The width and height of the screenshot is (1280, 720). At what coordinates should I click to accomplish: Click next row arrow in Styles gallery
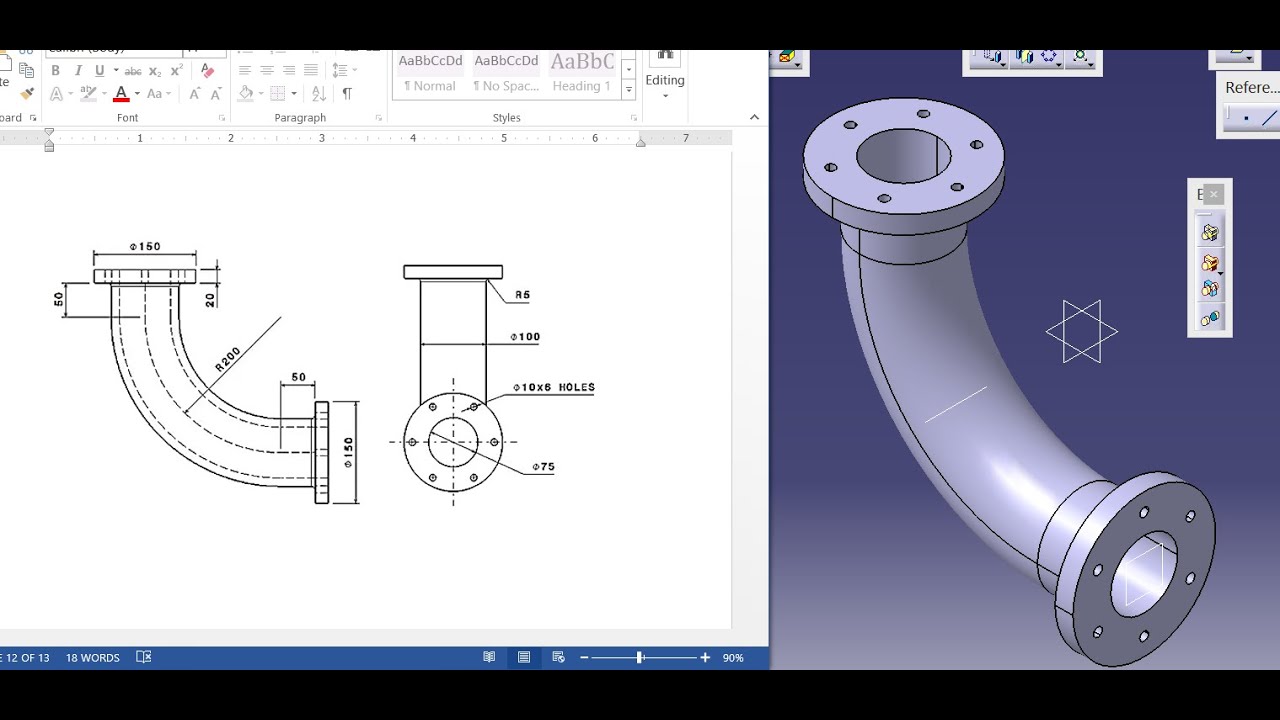click(x=629, y=70)
